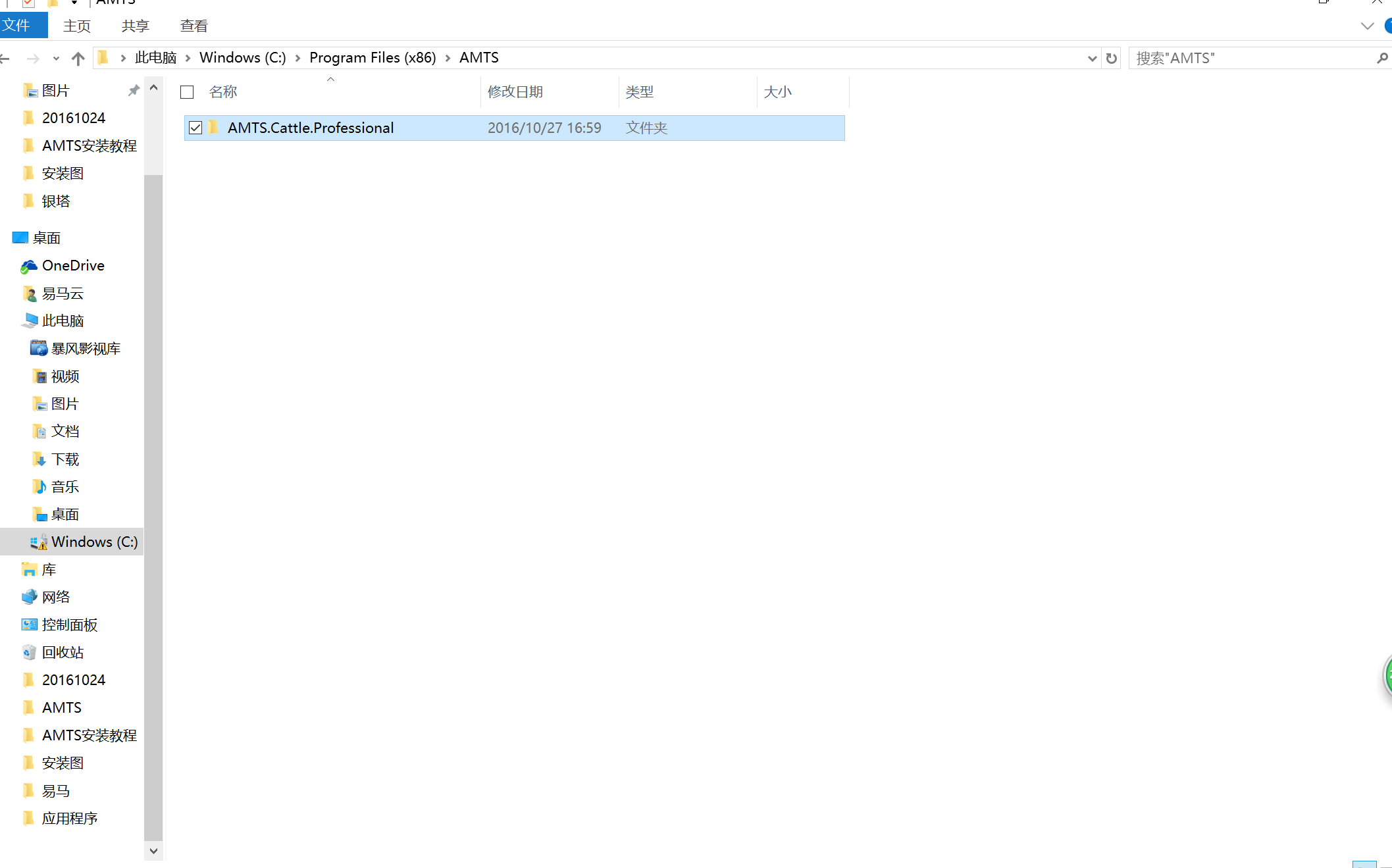Unpin 图片 using the pin icon

point(134,90)
